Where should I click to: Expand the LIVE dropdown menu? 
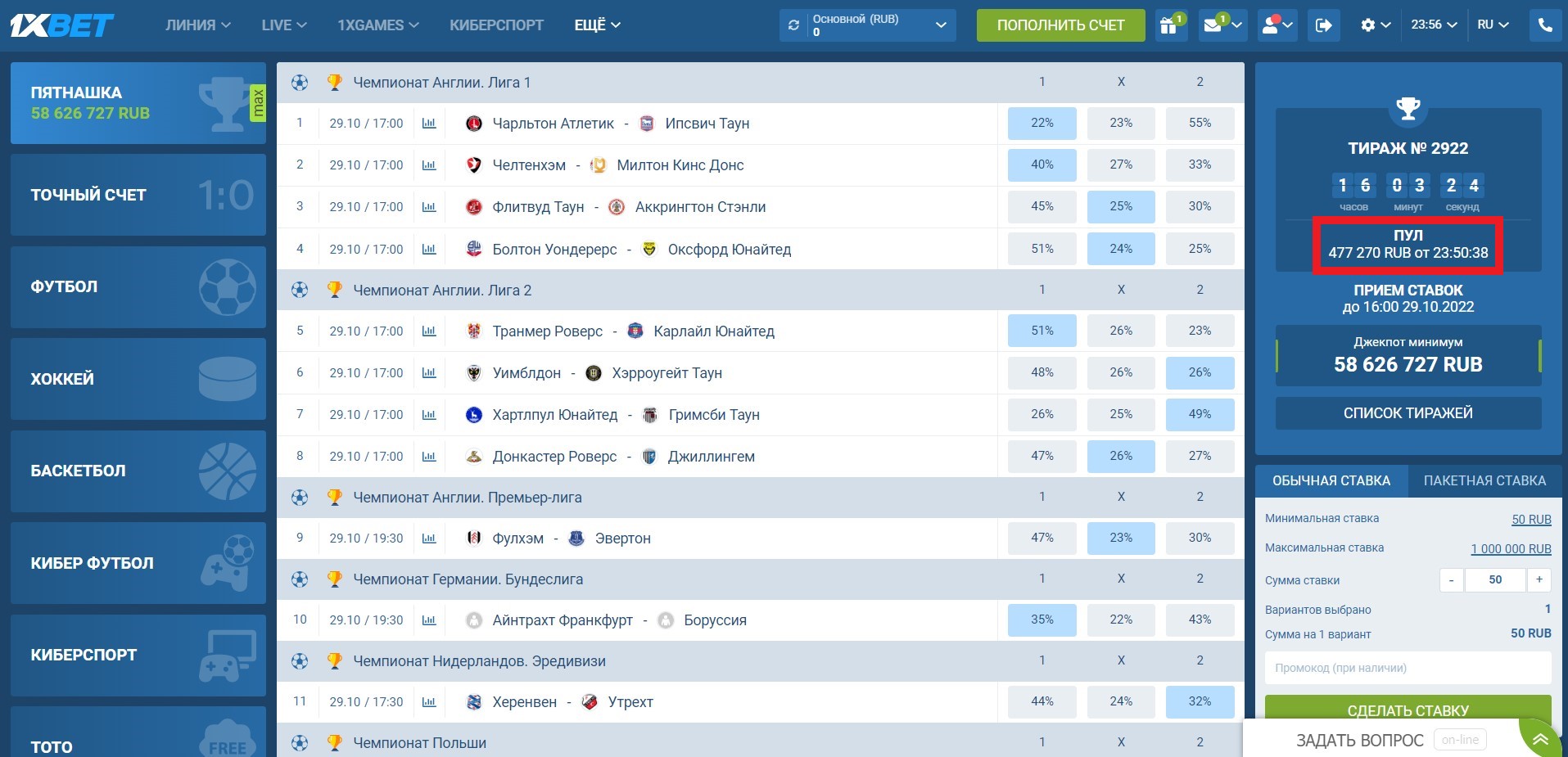[x=284, y=25]
